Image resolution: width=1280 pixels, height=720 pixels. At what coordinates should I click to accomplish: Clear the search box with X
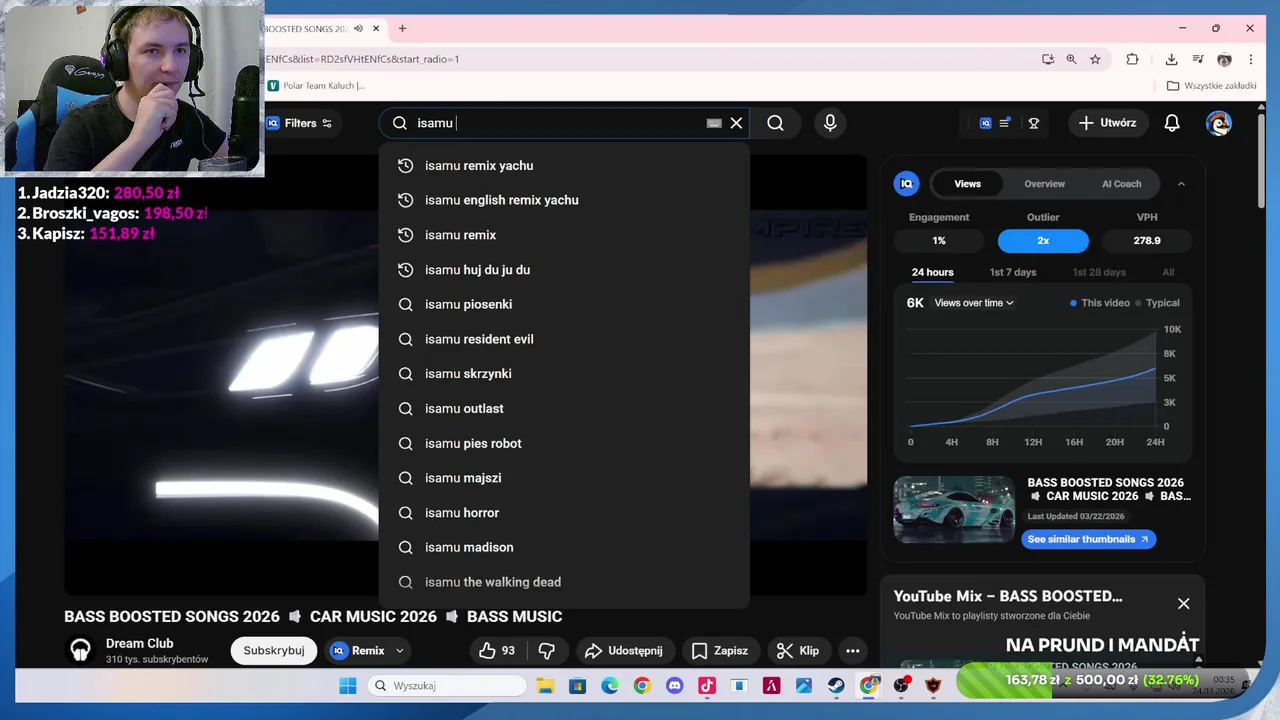pos(736,123)
